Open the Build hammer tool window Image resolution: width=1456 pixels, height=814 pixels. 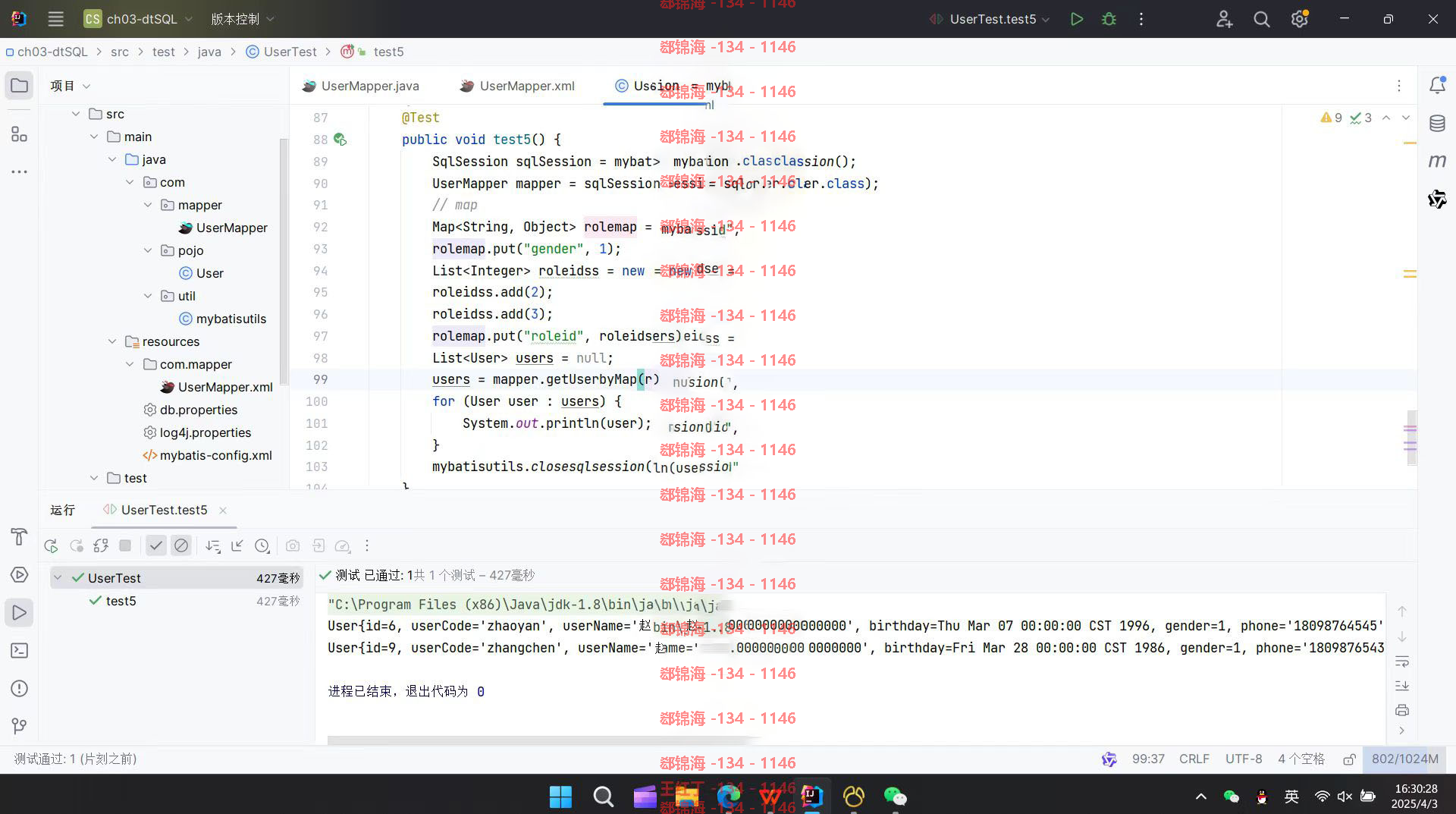20,537
